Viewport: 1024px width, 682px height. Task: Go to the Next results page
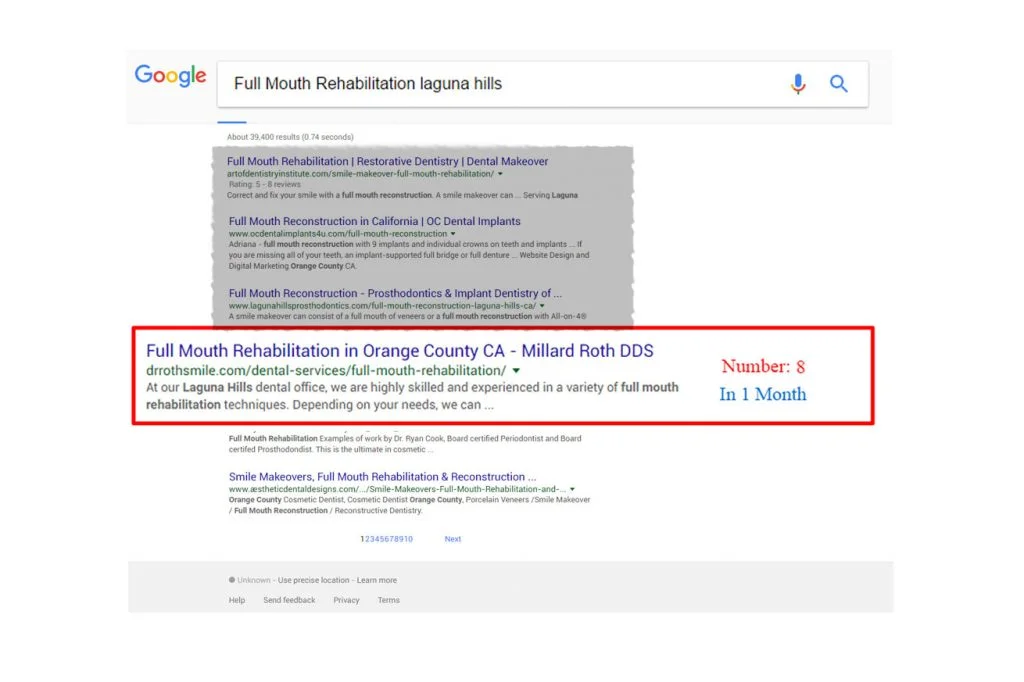coord(453,539)
